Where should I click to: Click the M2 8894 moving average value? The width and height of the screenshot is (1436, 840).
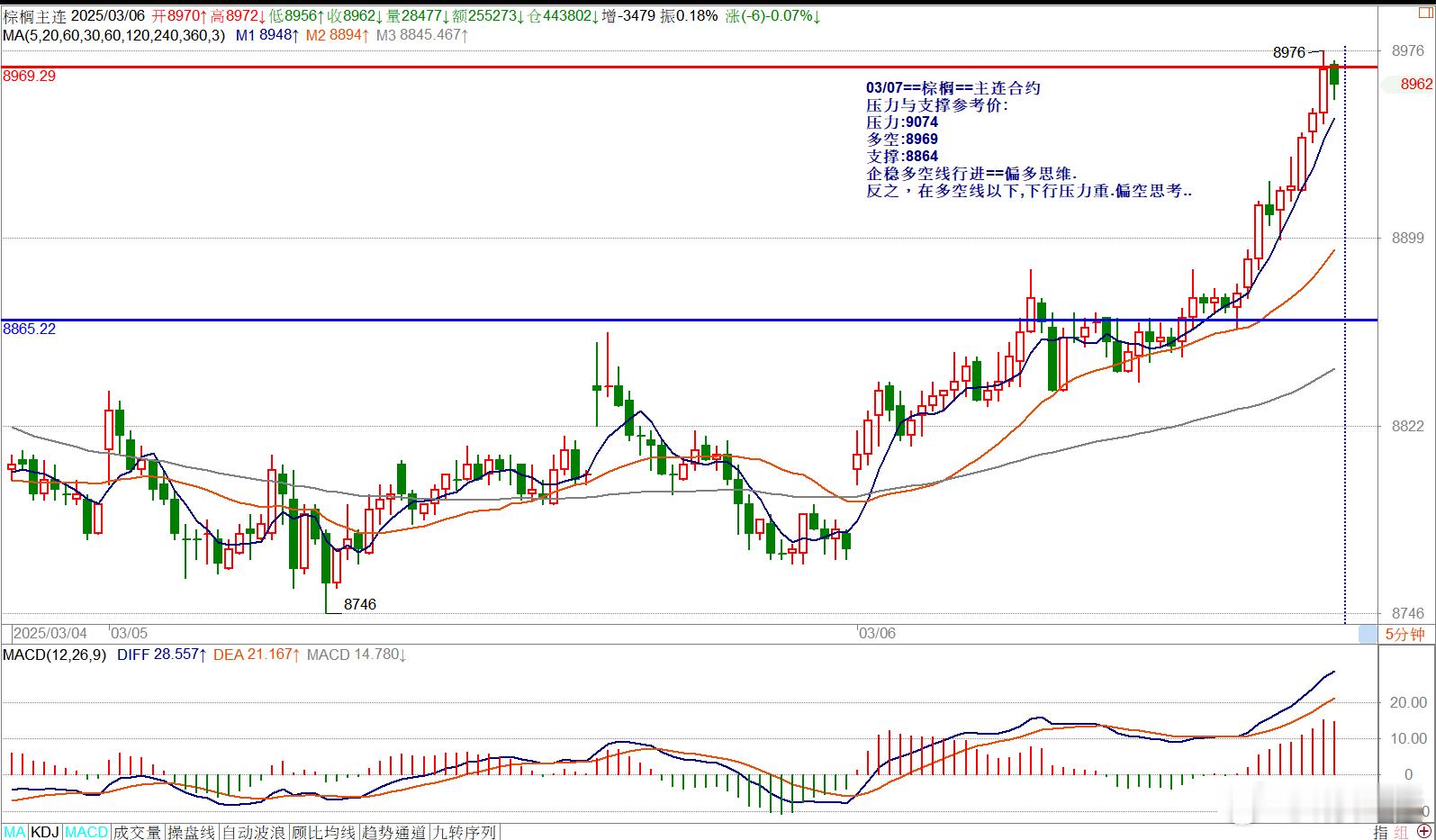[339, 35]
